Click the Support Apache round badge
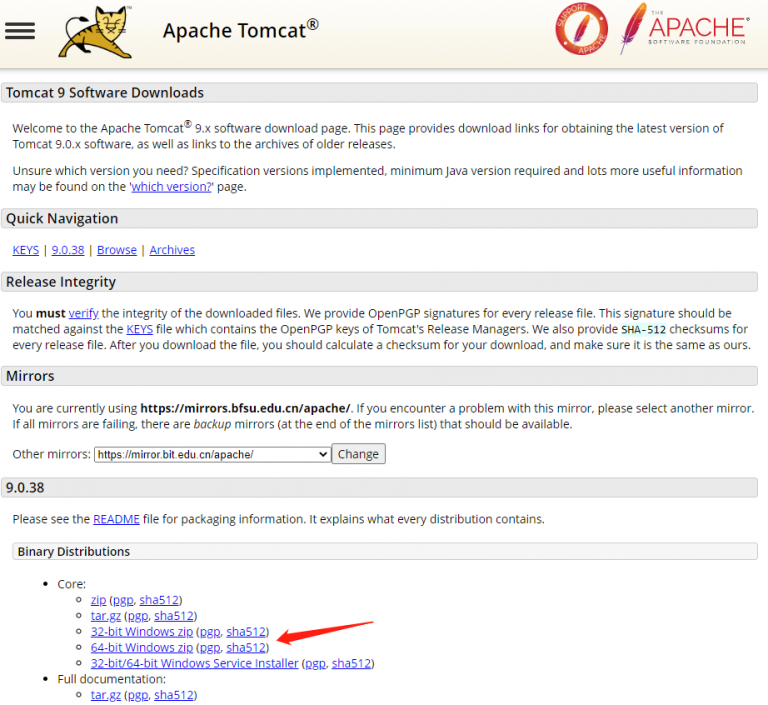Viewport: 768px width, 705px height. 581,29
